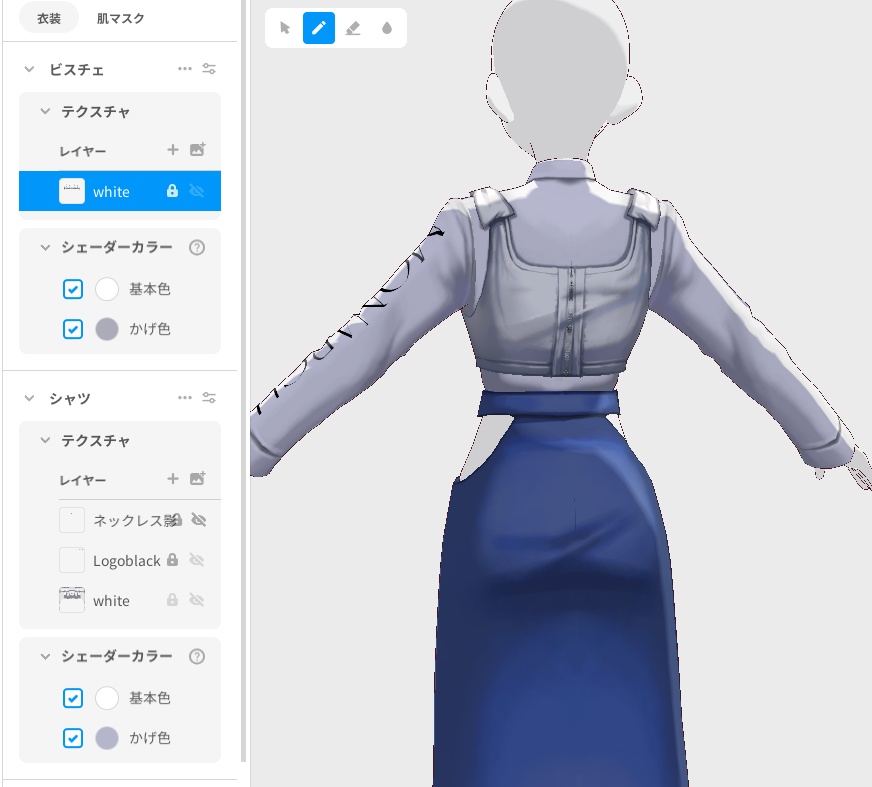
Task: Select the brush painting tool
Action: 319,28
